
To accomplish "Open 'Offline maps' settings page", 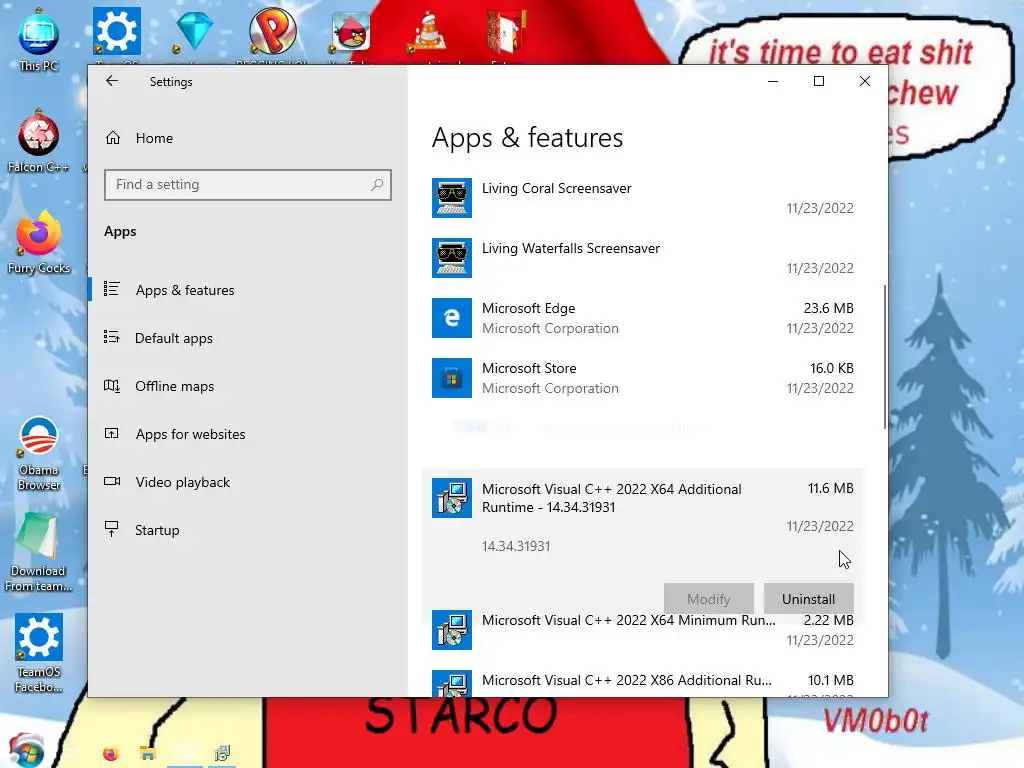I will 174,386.
